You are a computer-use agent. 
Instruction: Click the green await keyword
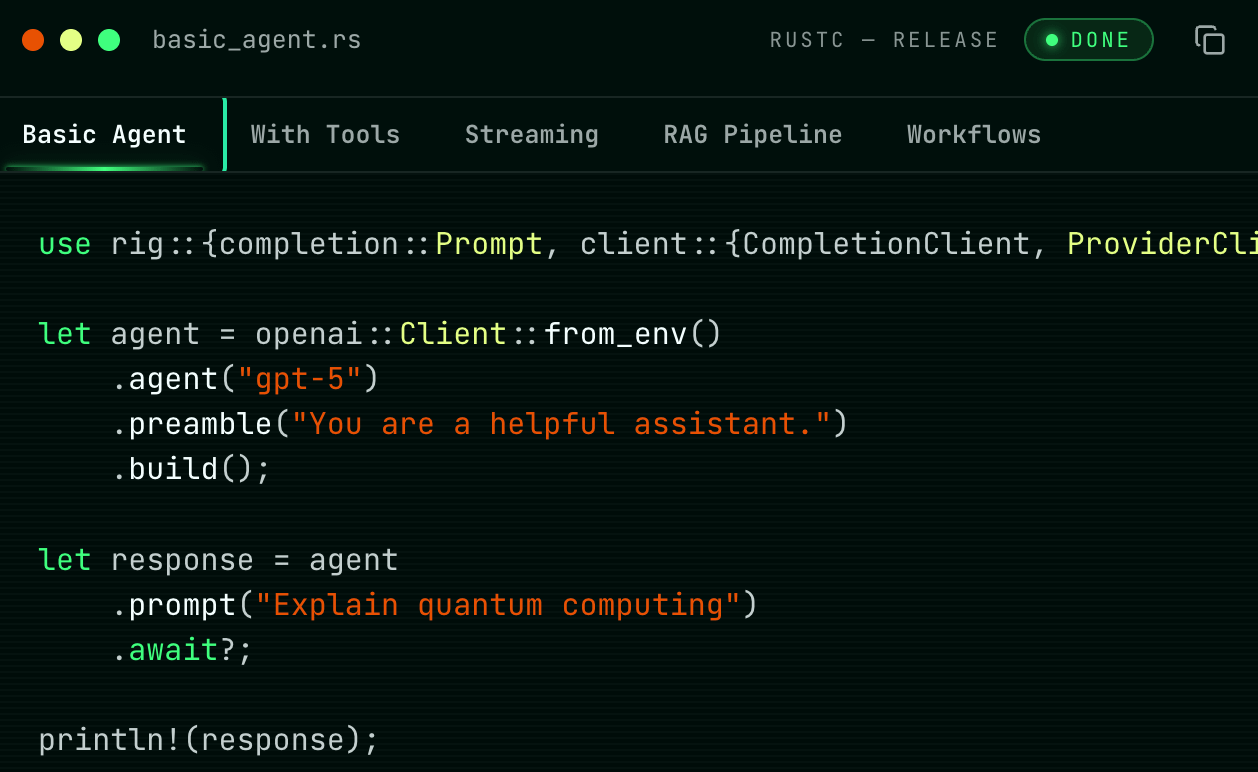(x=173, y=650)
